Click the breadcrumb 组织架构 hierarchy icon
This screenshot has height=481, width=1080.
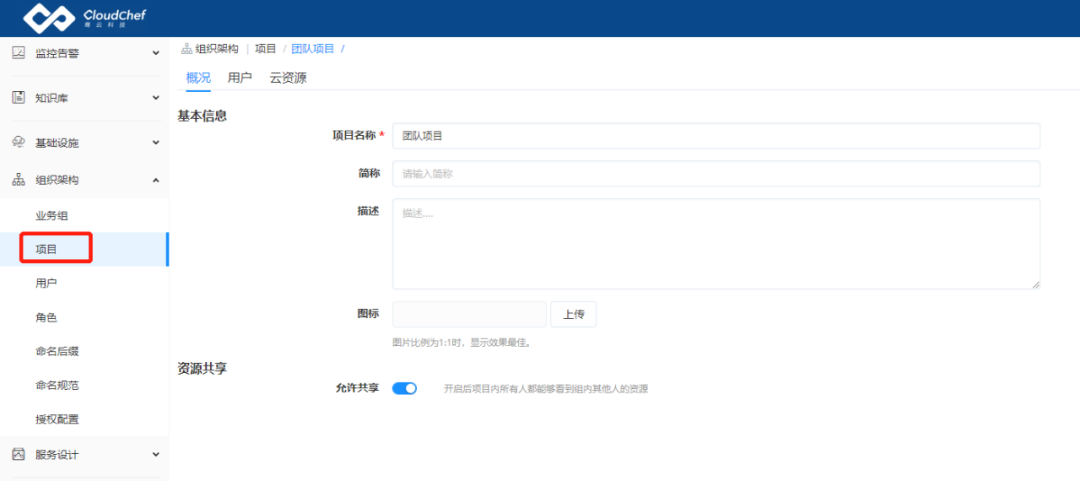(x=187, y=49)
